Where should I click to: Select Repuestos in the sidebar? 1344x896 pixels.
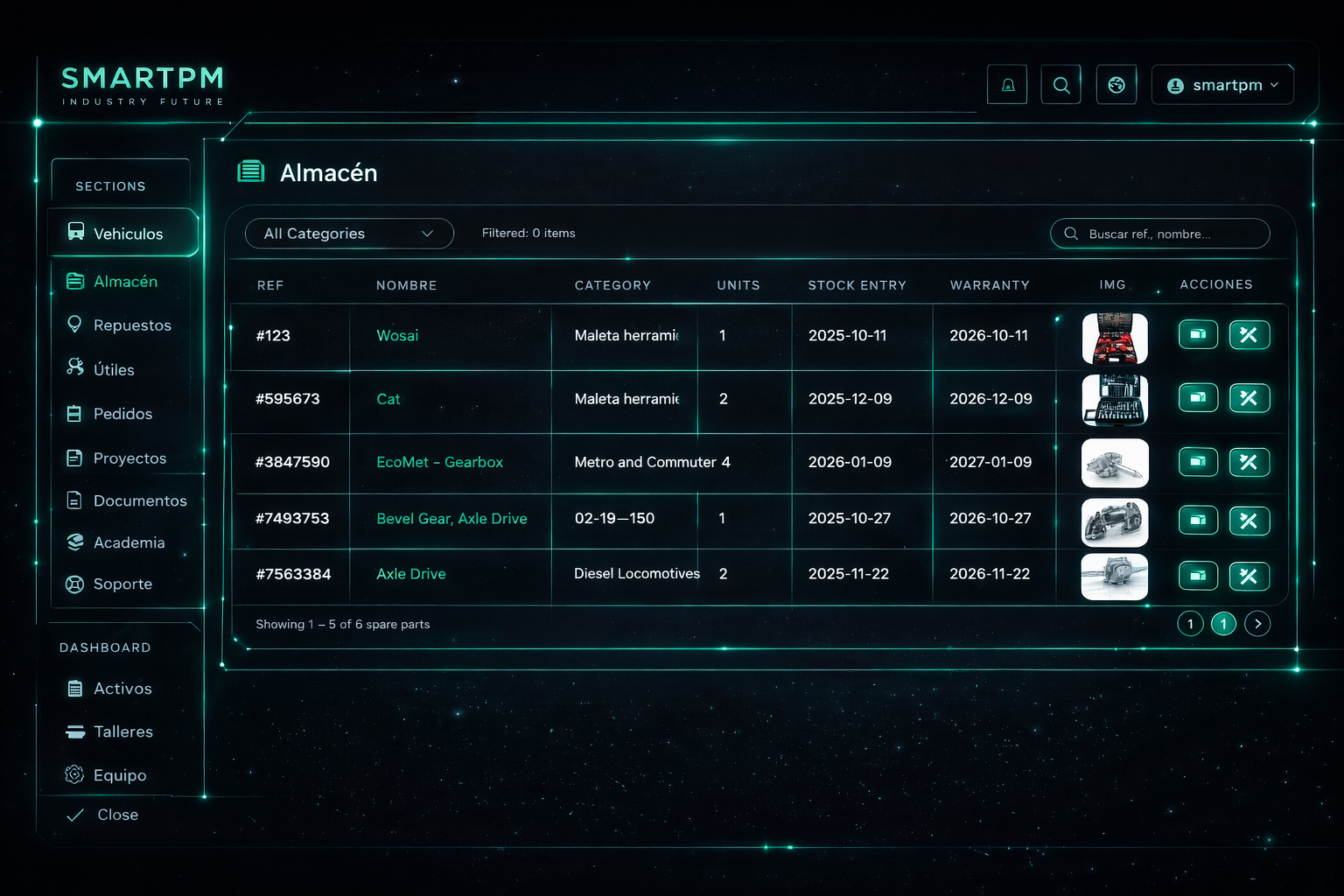point(131,325)
